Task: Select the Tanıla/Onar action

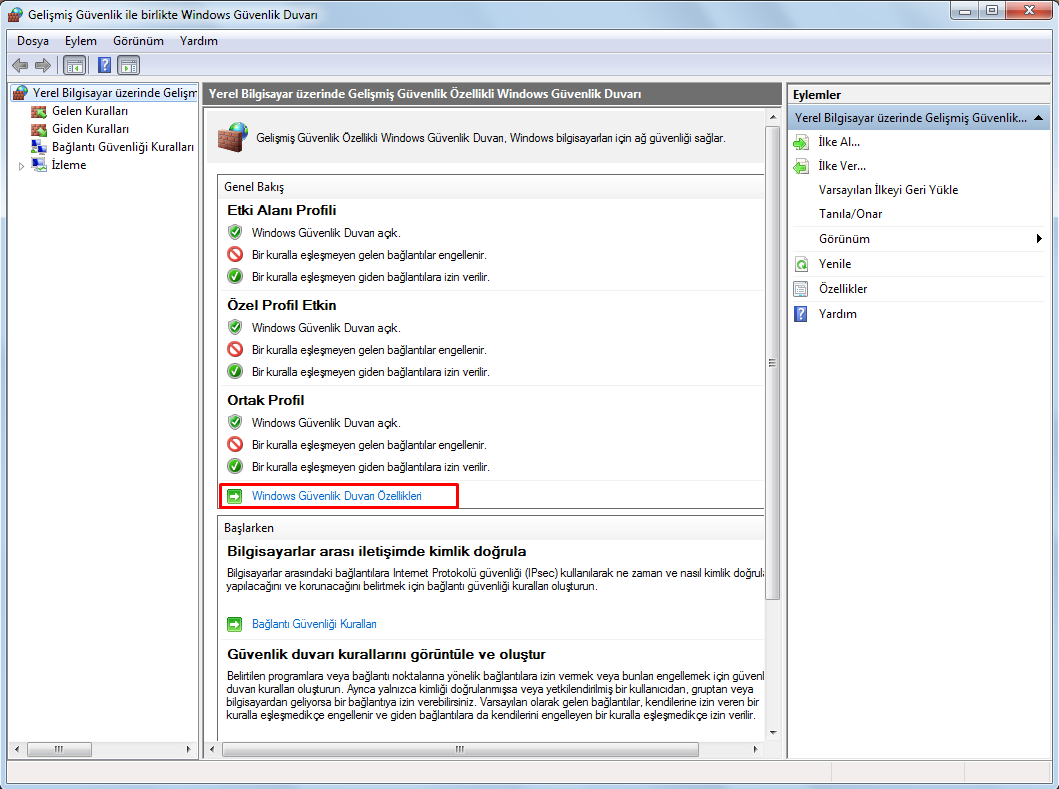Action: [850, 214]
